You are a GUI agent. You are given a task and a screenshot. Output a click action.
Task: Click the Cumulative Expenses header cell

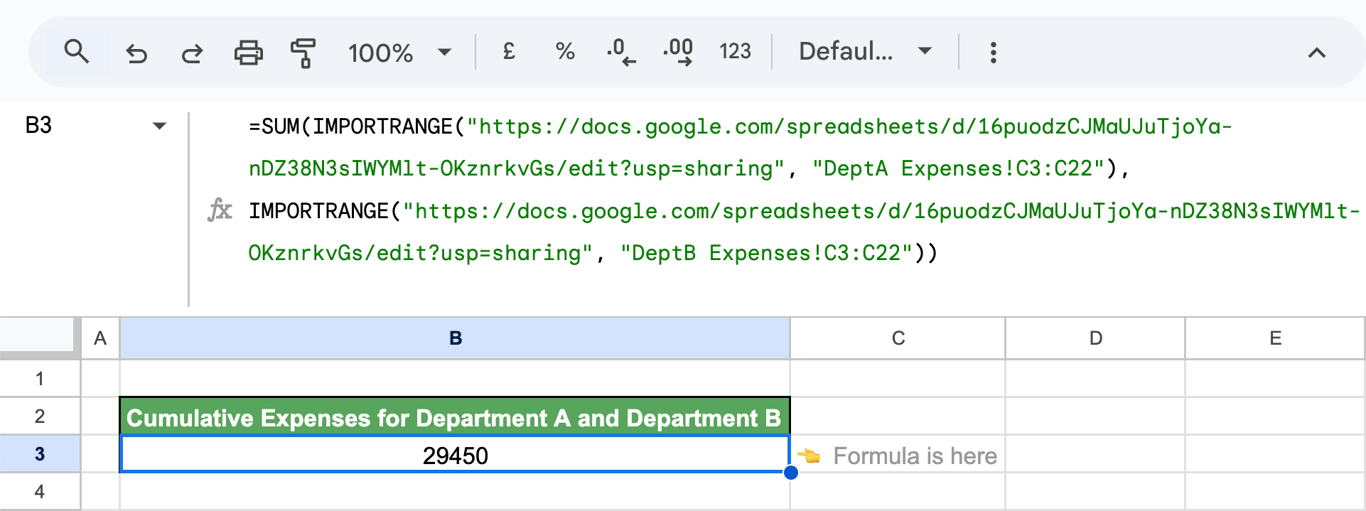click(x=455, y=417)
